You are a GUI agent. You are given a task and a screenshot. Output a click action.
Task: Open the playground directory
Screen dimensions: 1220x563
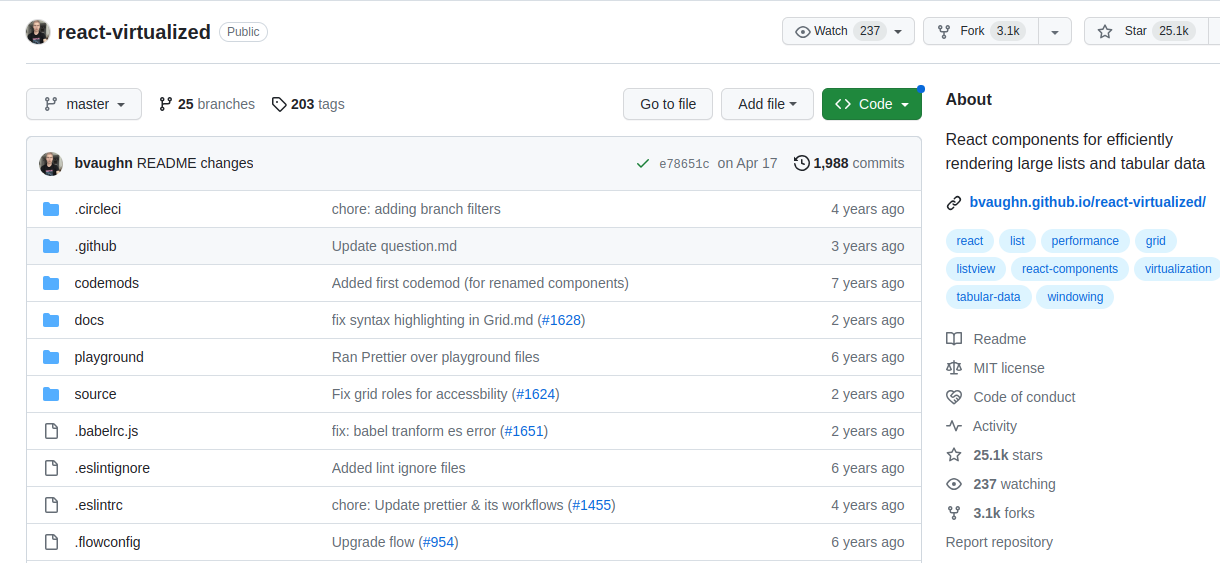pyautogui.click(x=109, y=357)
